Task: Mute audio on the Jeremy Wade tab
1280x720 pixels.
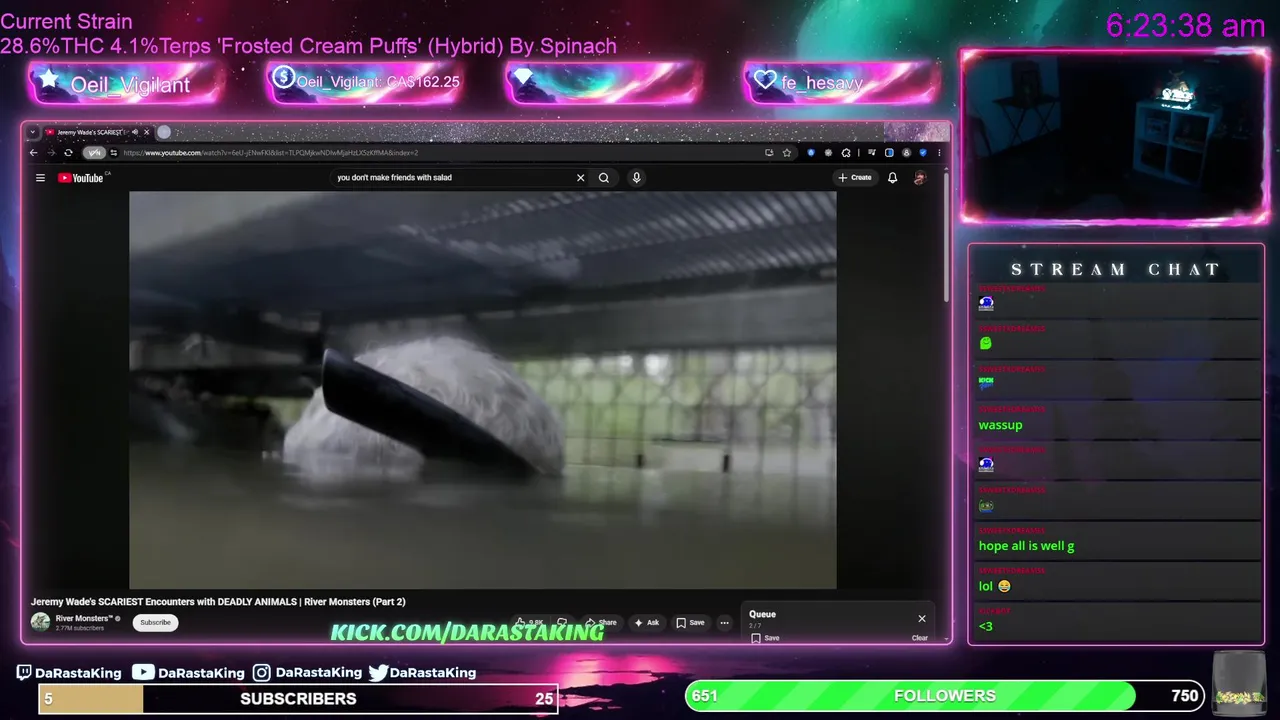Action: coord(135,132)
